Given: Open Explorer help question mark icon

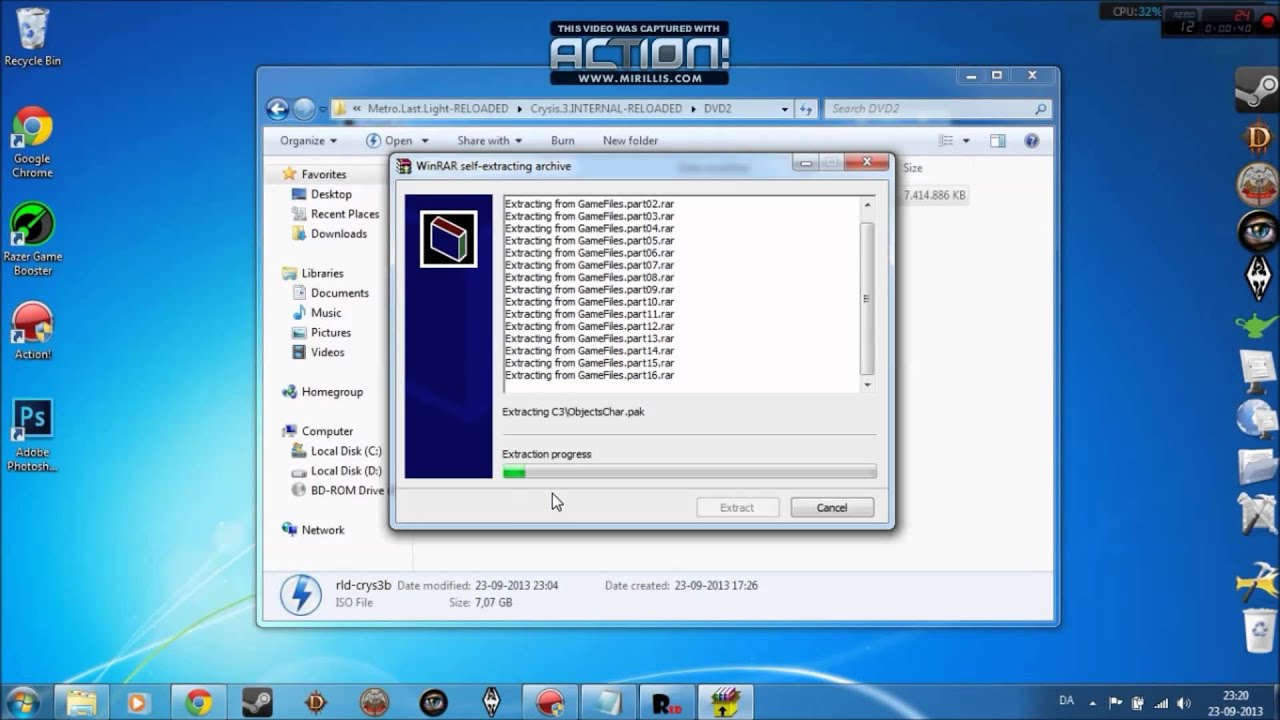Looking at the screenshot, I should (1032, 141).
